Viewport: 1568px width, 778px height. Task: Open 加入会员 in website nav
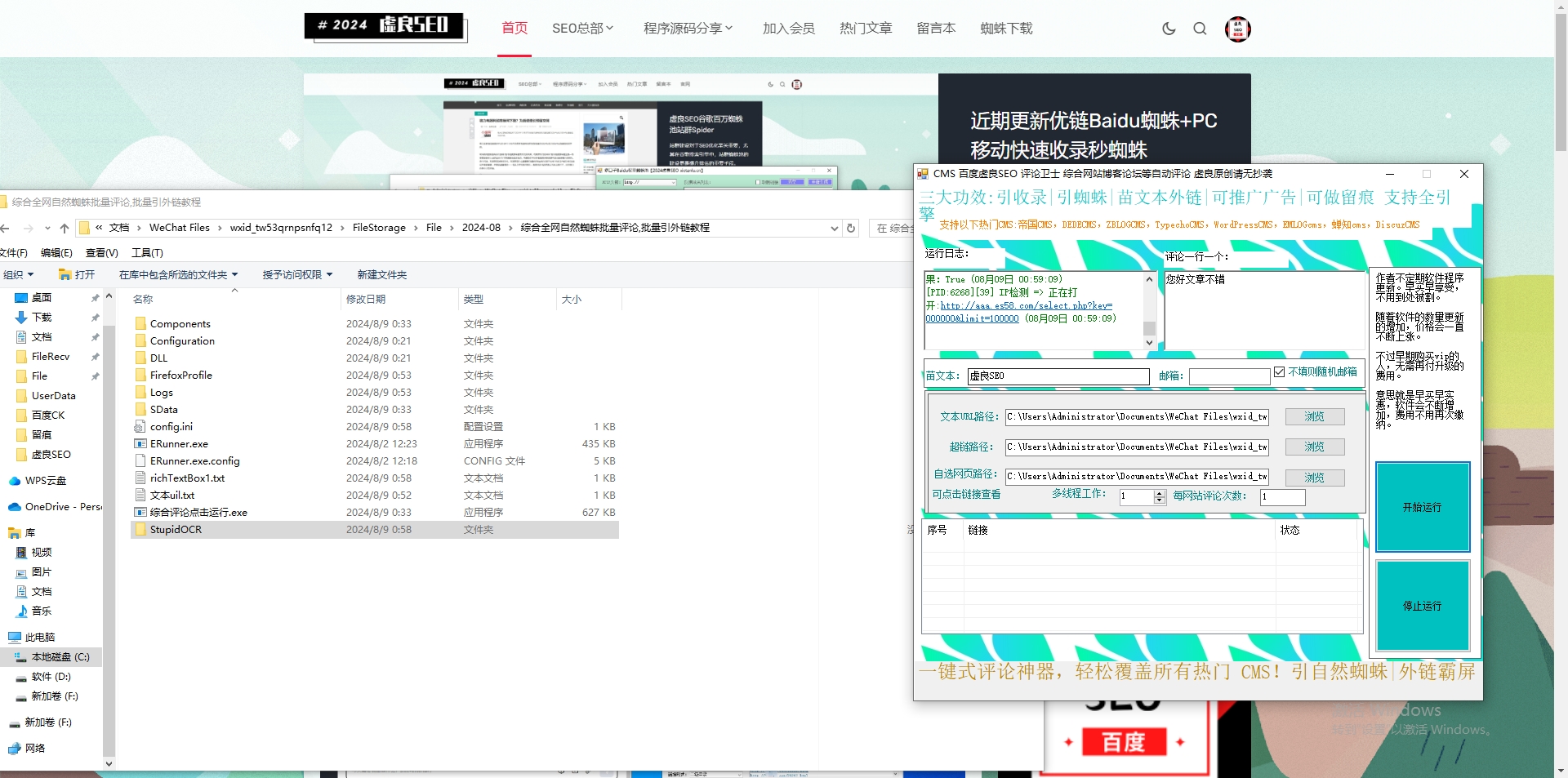click(788, 29)
